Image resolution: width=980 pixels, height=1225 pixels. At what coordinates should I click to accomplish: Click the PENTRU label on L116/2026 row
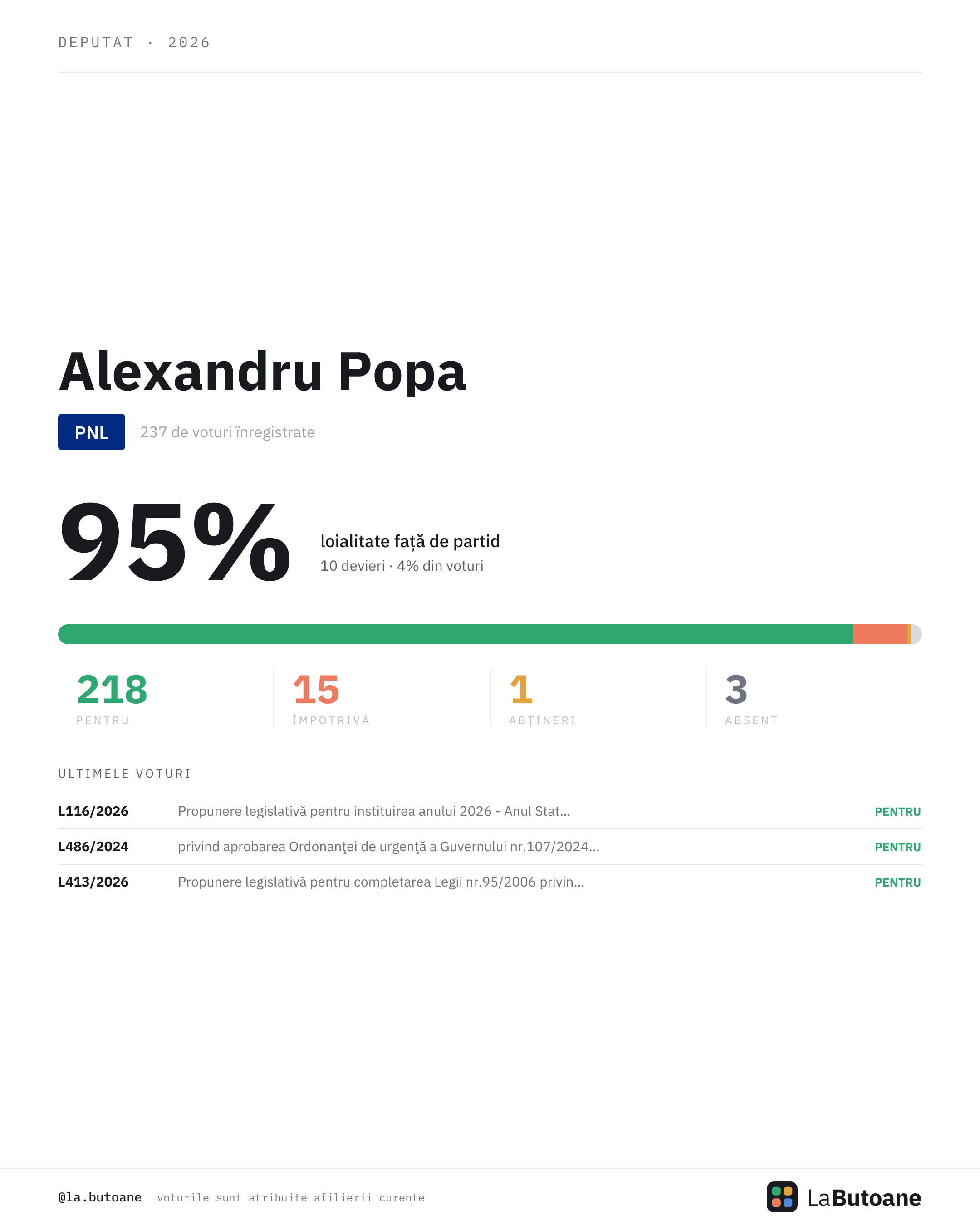[897, 811]
